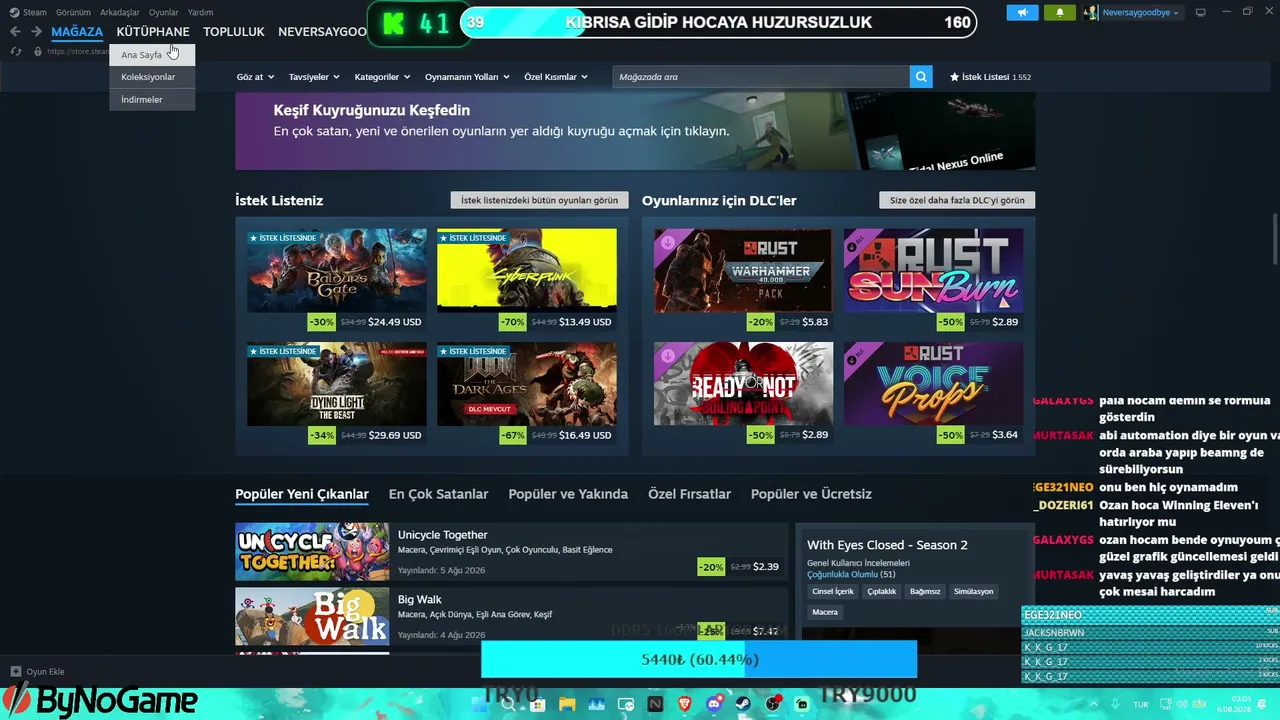
Task: Open the Rust Warhammer 40,000 Pack DLC
Action: click(x=743, y=271)
